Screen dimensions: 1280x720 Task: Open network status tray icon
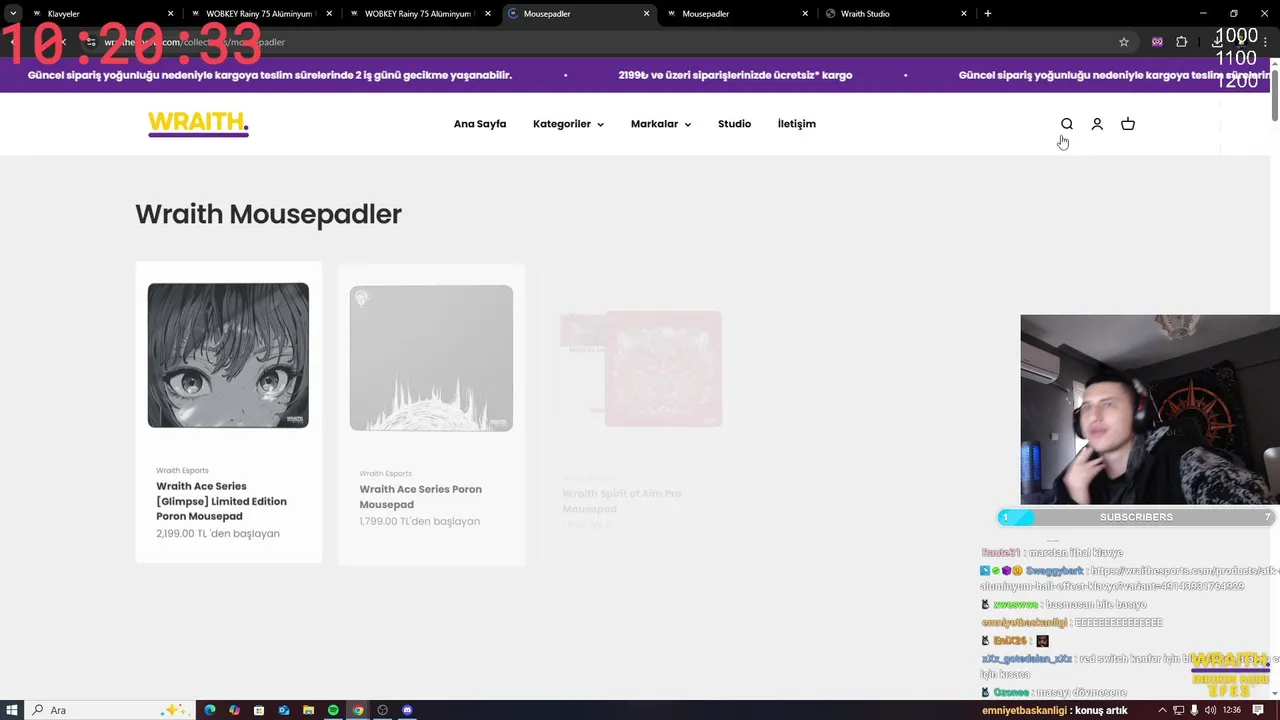(1177, 710)
